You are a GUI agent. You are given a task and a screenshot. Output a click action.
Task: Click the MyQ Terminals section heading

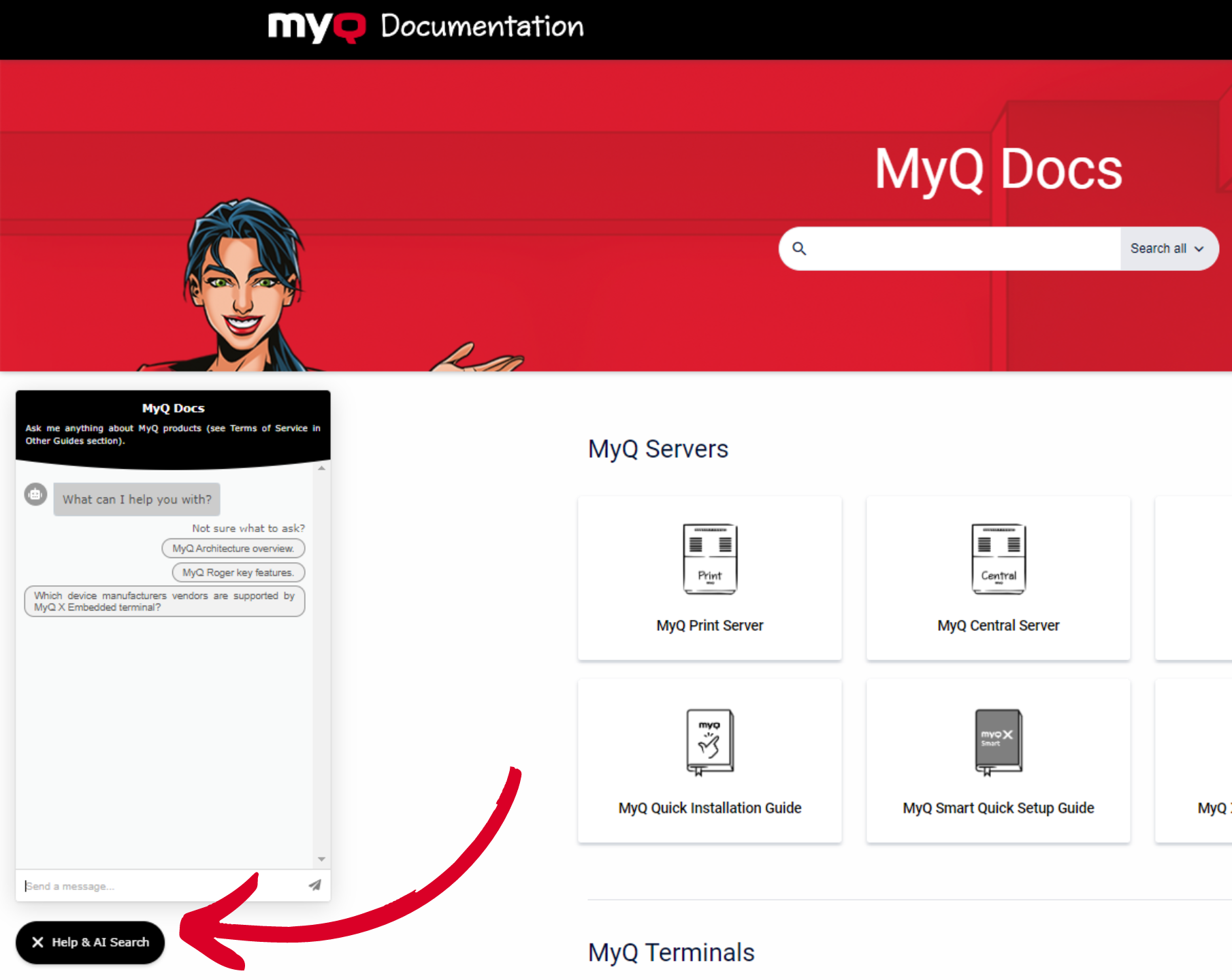click(x=671, y=952)
